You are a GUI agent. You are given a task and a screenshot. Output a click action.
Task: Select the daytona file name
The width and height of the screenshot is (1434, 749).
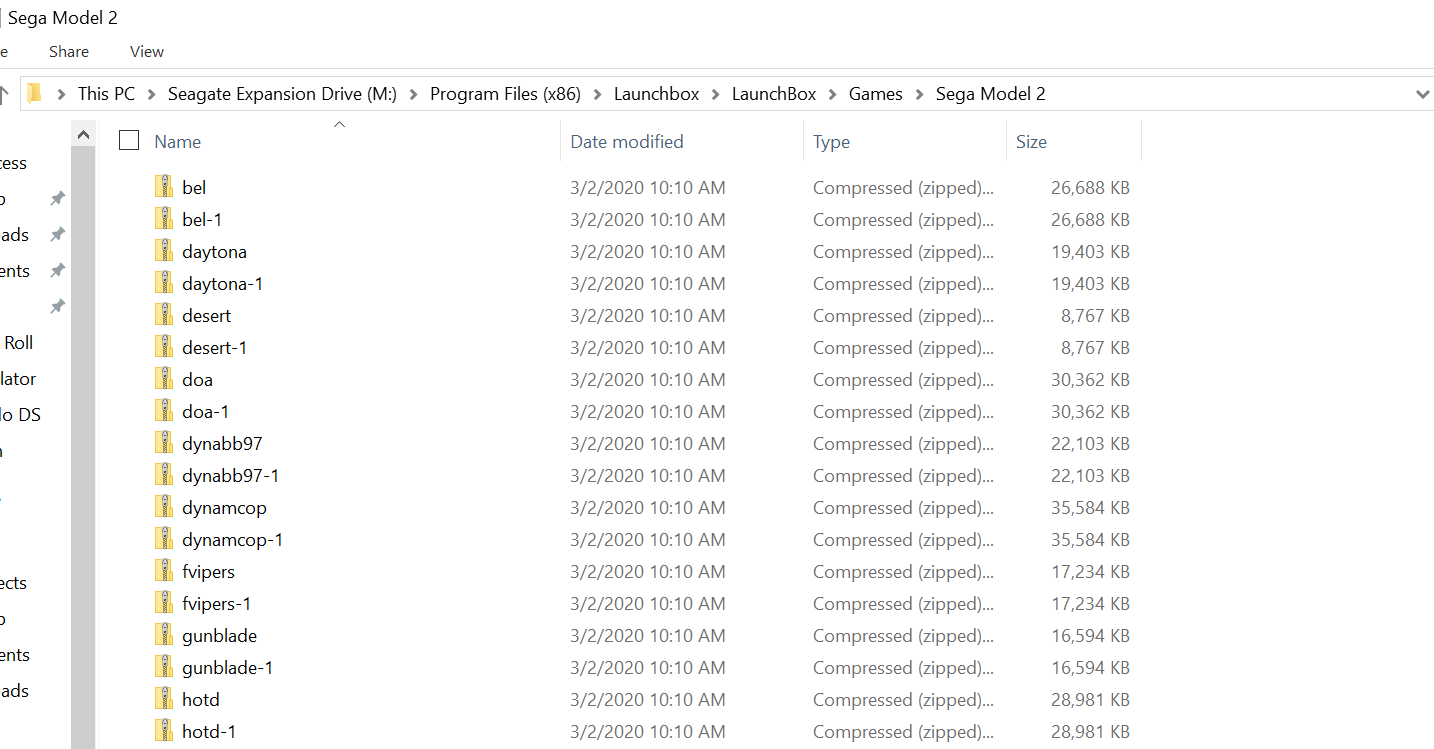(x=214, y=252)
